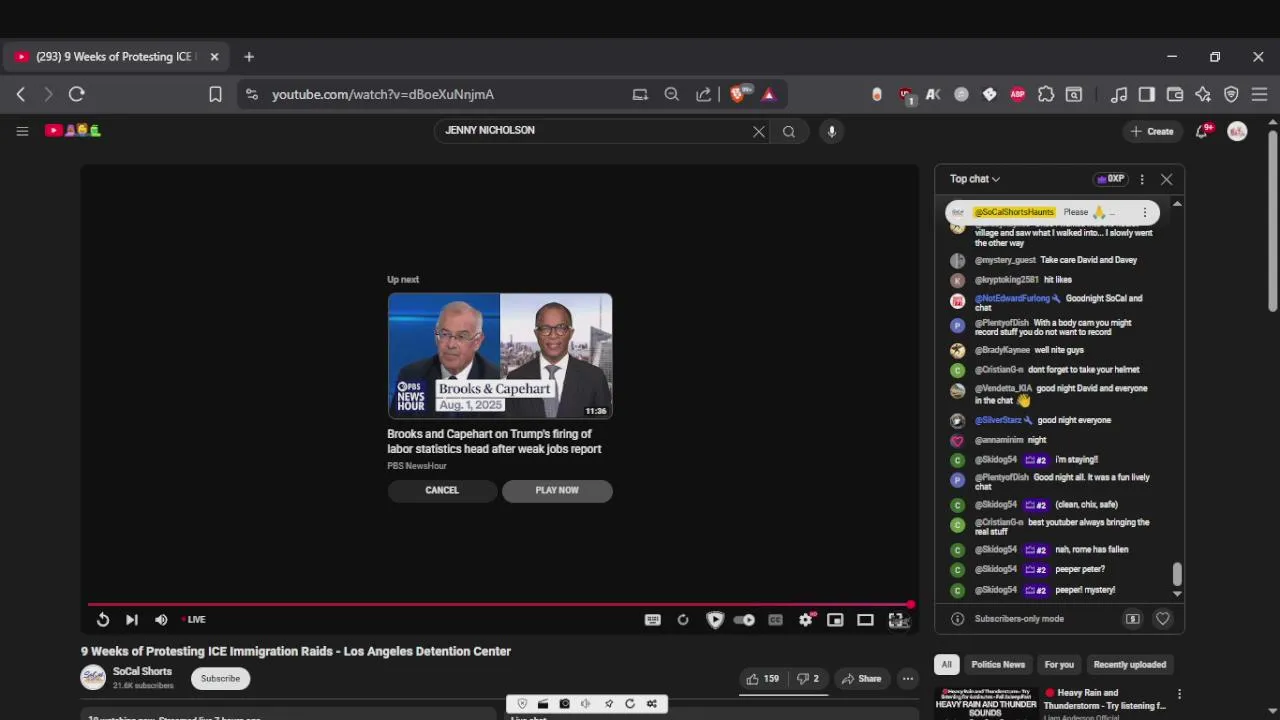
Task: Open extensions puzzle-piece menu
Action: [1046, 94]
